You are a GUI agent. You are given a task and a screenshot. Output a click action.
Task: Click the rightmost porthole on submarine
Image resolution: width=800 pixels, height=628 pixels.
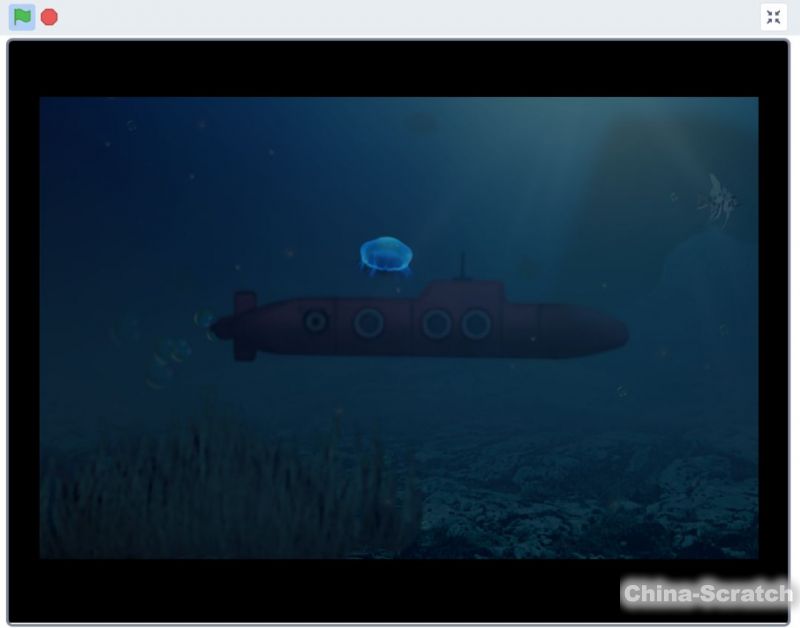tap(476, 323)
